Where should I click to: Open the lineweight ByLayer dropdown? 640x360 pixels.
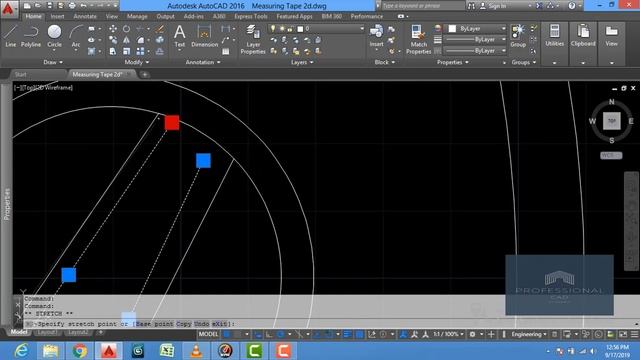coord(476,40)
